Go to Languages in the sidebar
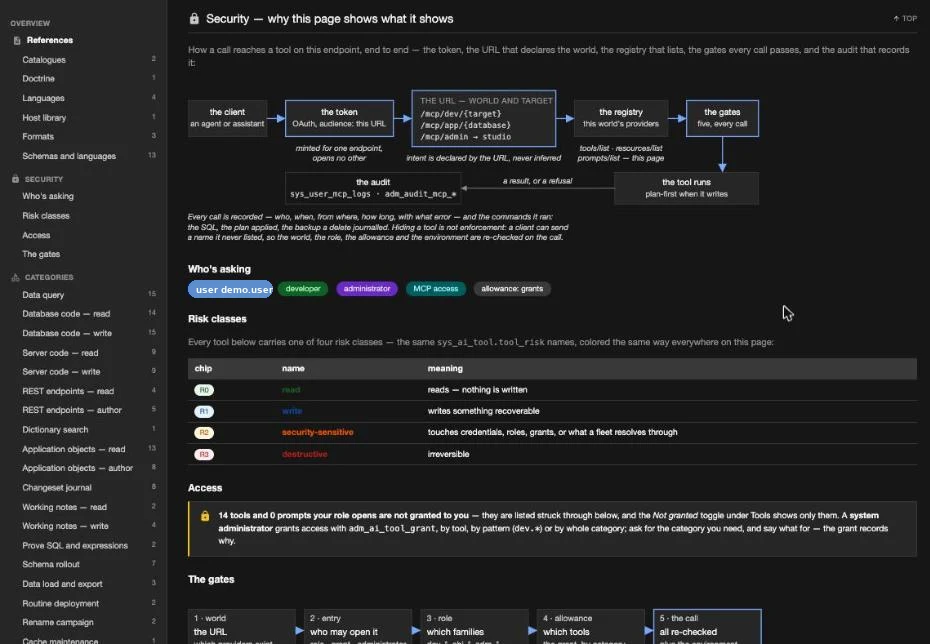This screenshot has height=644, width=930. (x=43, y=98)
